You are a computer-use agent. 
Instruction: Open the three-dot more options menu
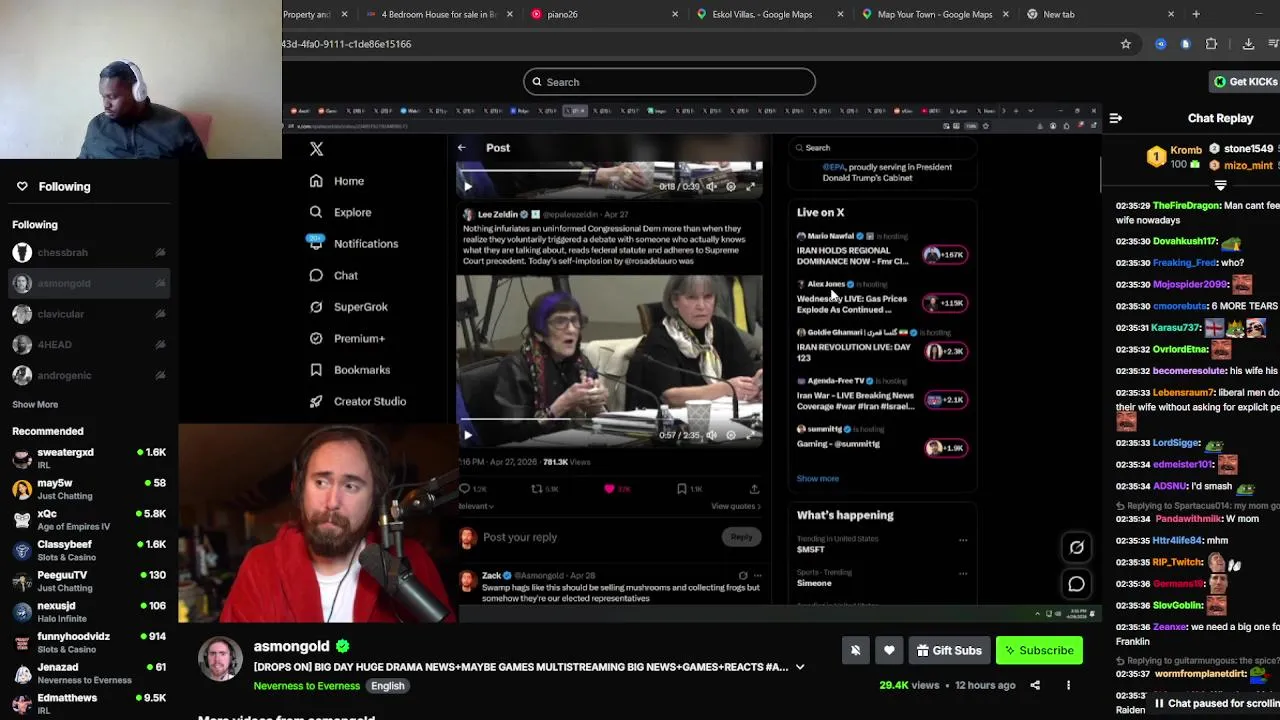click(1068, 686)
